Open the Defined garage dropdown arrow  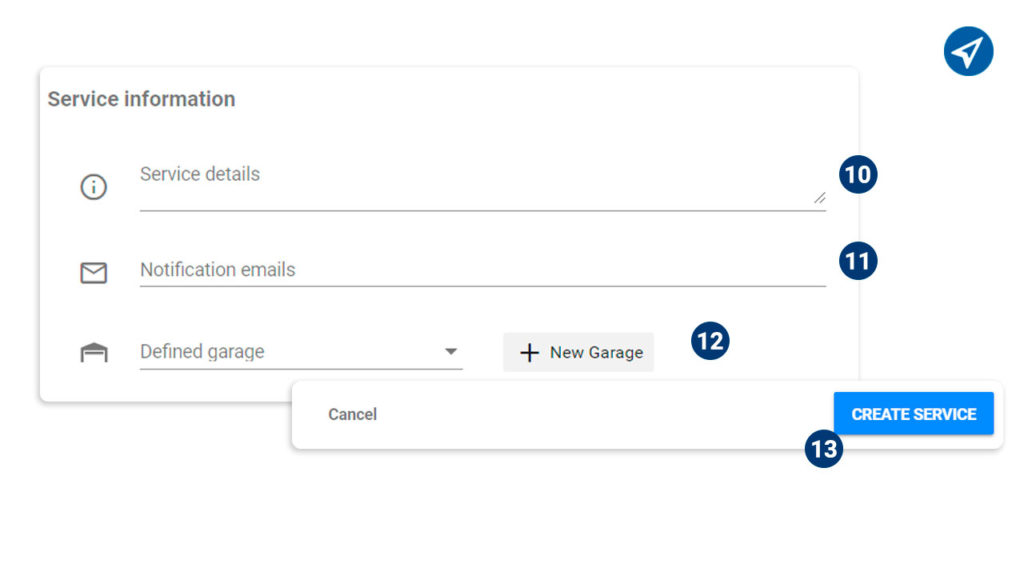click(x=451, y=351)
